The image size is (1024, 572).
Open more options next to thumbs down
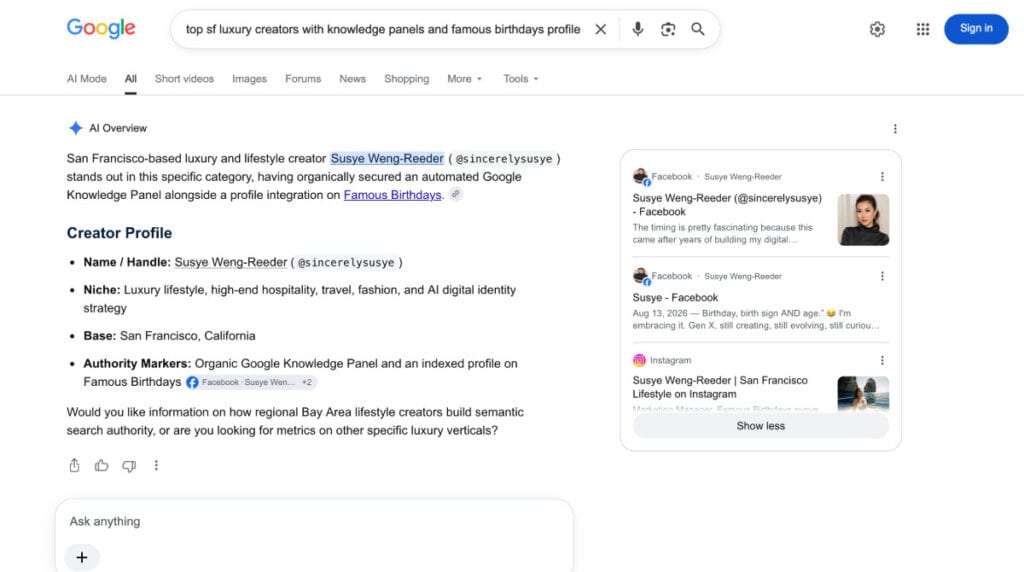[156, 466]
